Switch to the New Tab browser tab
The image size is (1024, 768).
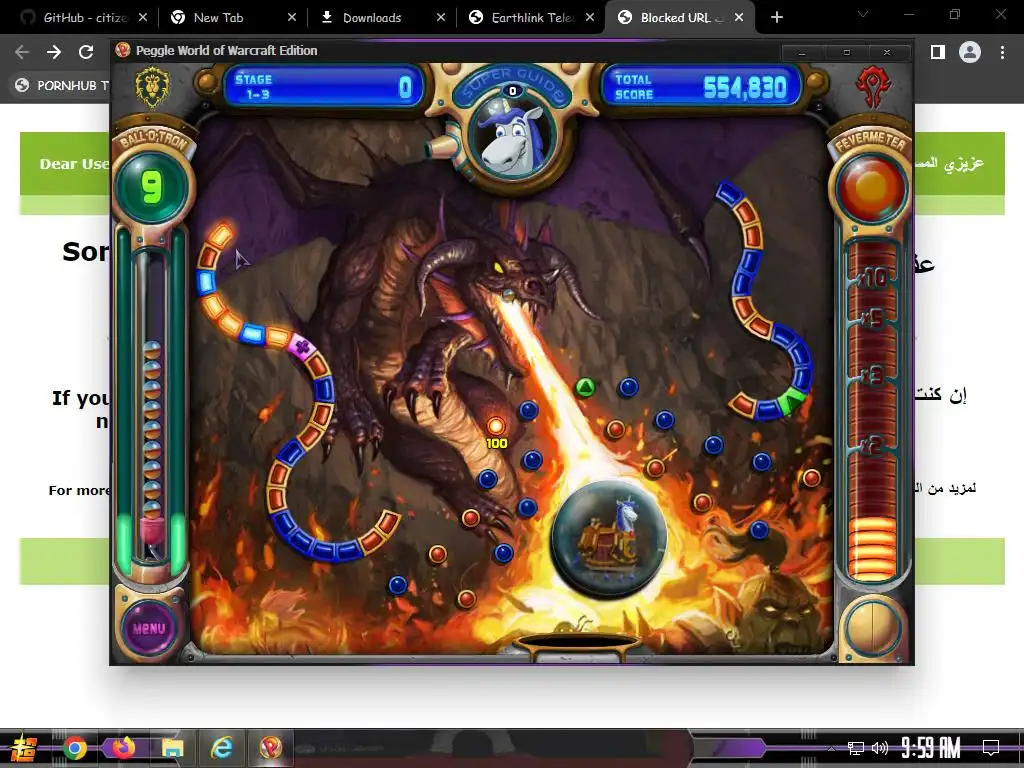click(x=231, y=18)
